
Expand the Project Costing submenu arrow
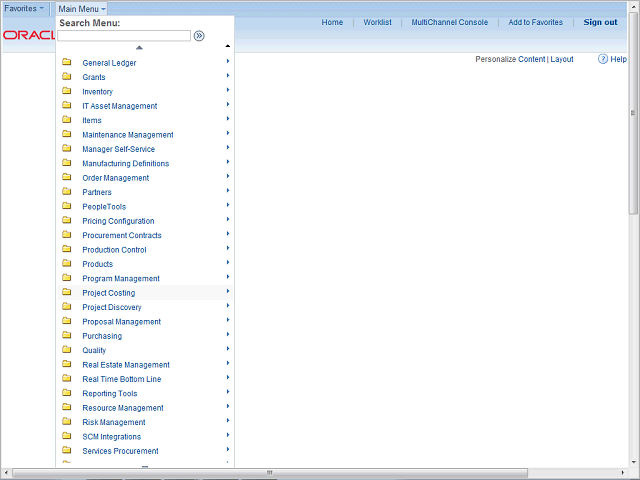pyautogui.click(x=228, y=291)
